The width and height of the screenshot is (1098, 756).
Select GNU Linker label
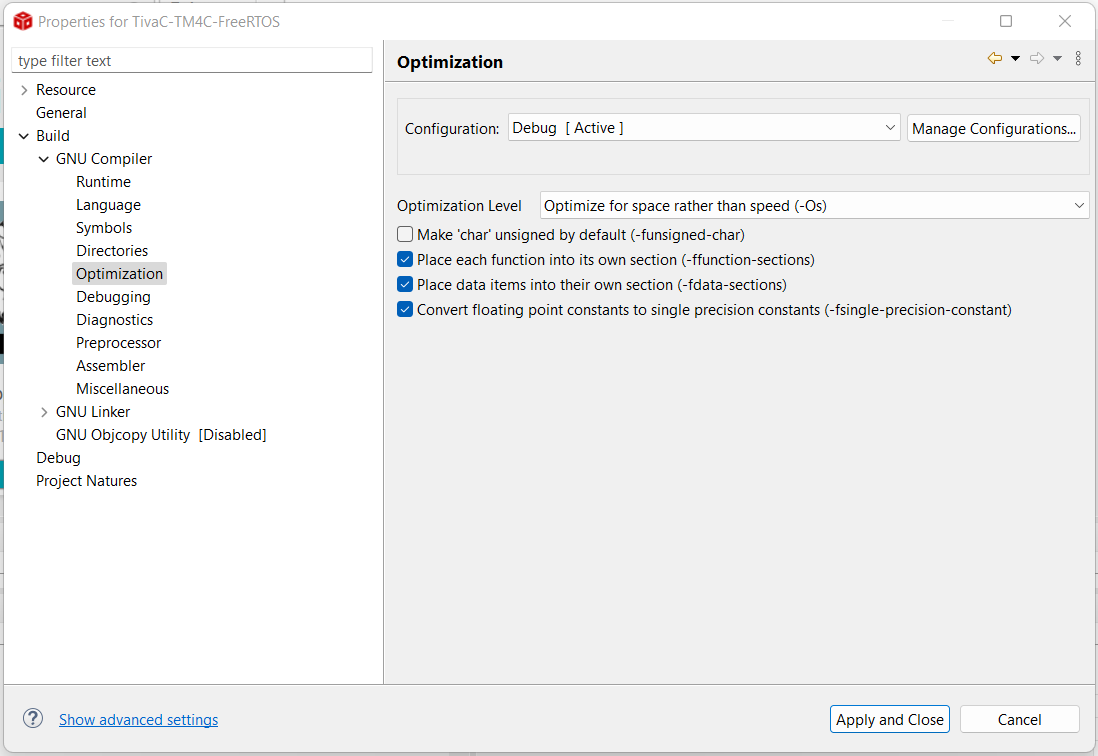click(93, 412)
